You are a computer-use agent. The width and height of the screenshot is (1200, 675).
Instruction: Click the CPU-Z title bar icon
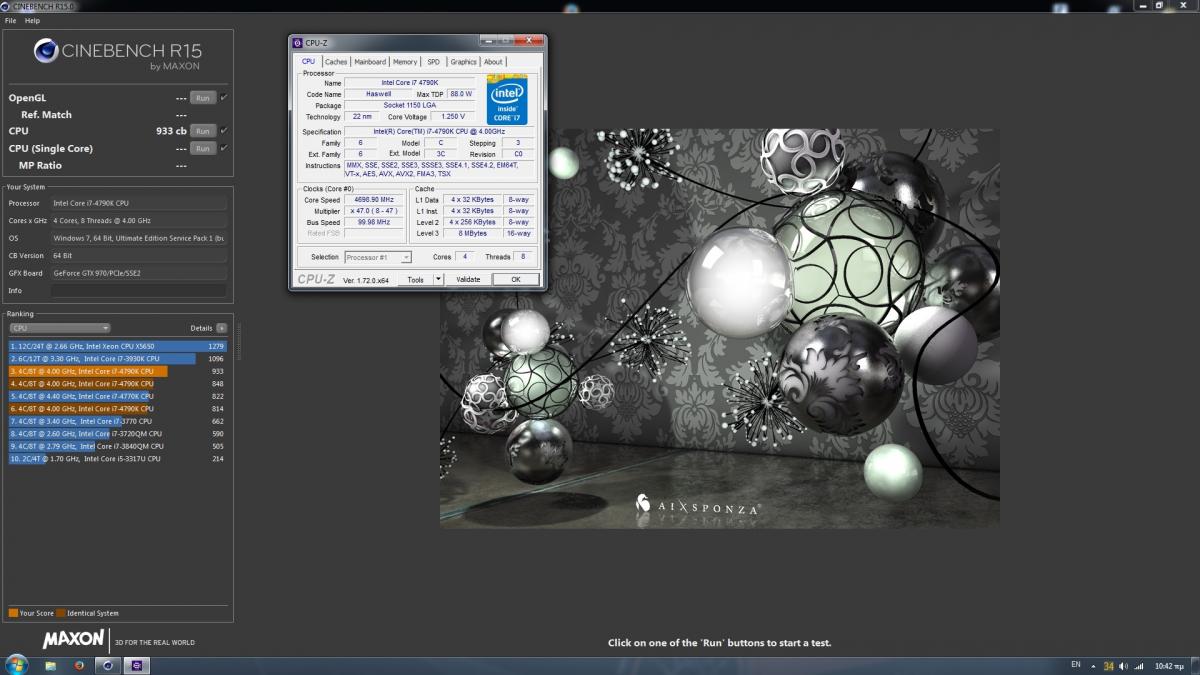click(297, 43)
